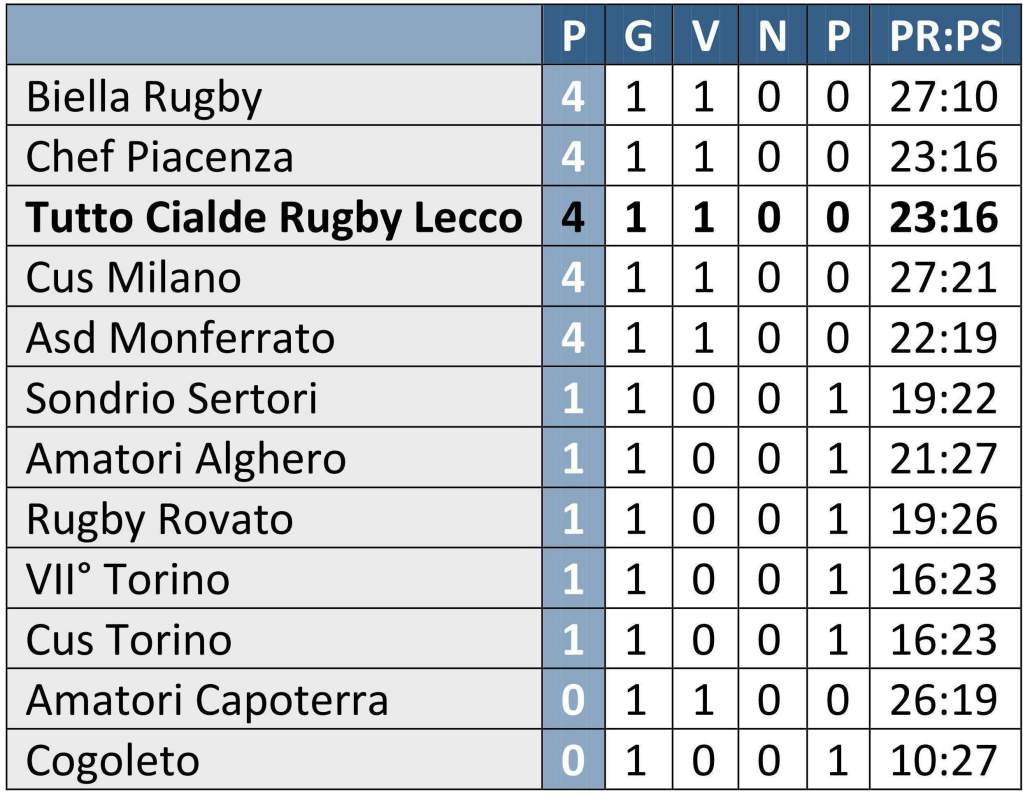
Task: Click Cus Milano's 27:21 score value
Action: tap(945, 277)
